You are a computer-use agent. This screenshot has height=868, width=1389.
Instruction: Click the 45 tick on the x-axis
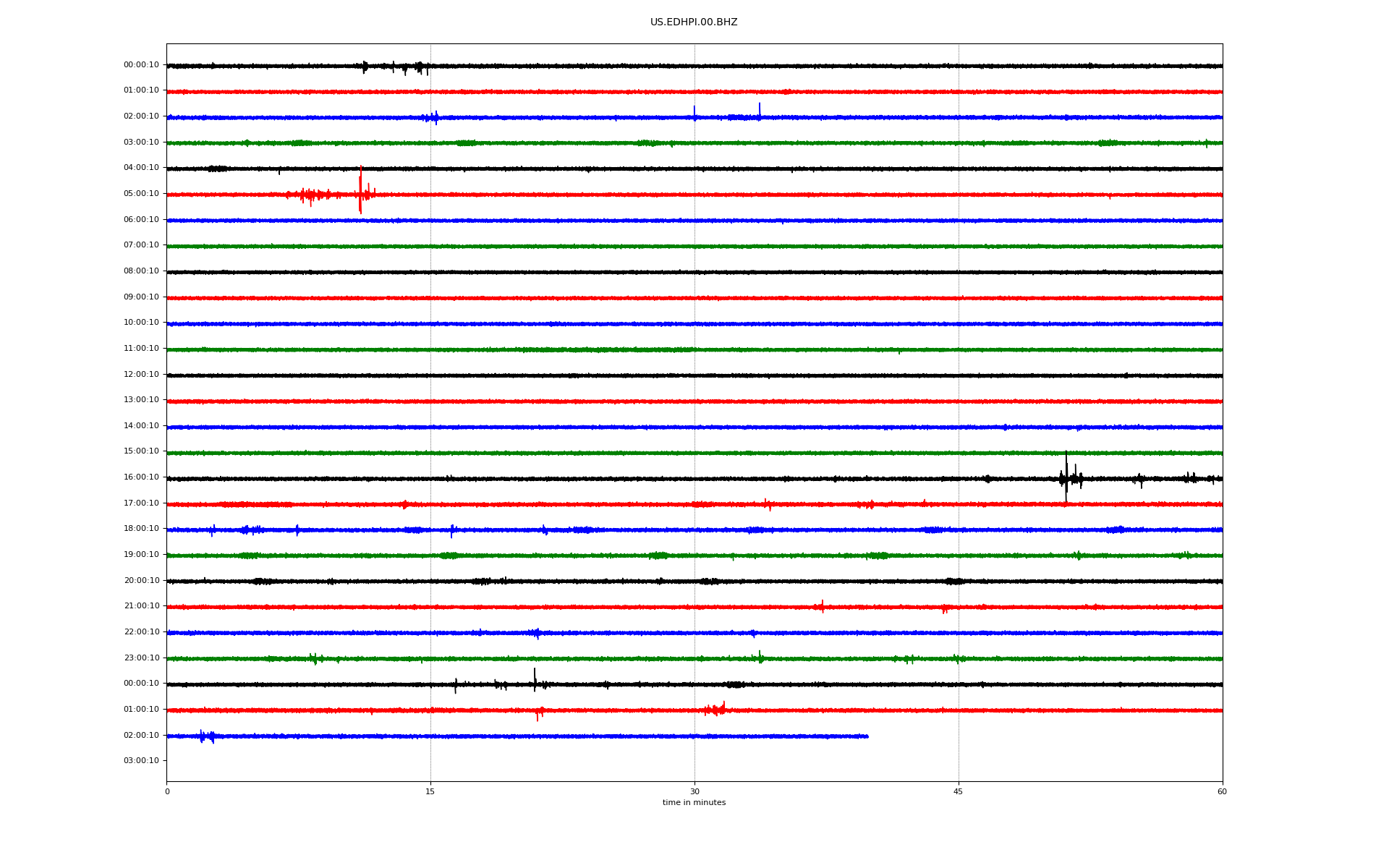point(958,792)
